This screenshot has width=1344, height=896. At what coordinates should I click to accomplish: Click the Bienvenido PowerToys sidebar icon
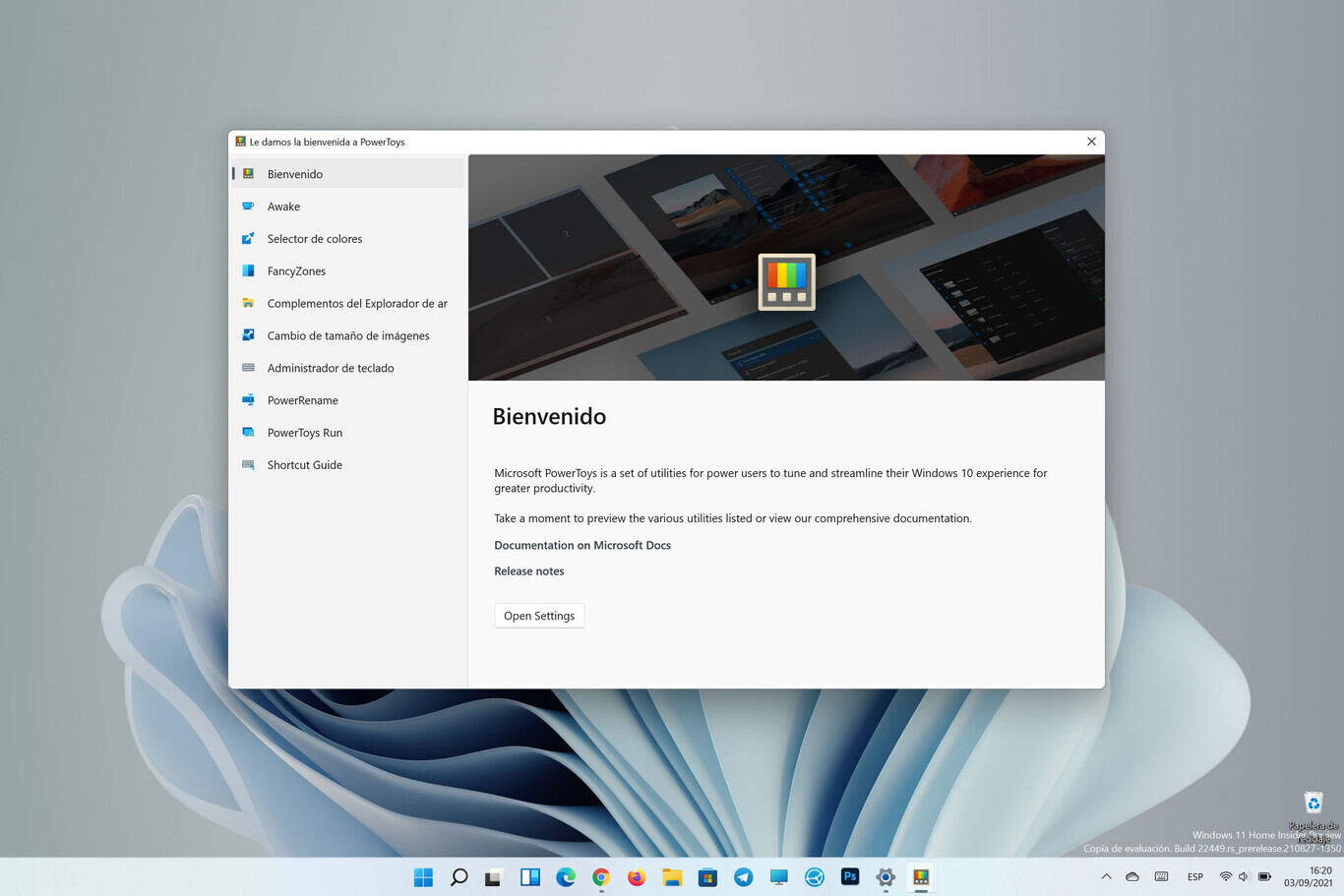[248, 174]
